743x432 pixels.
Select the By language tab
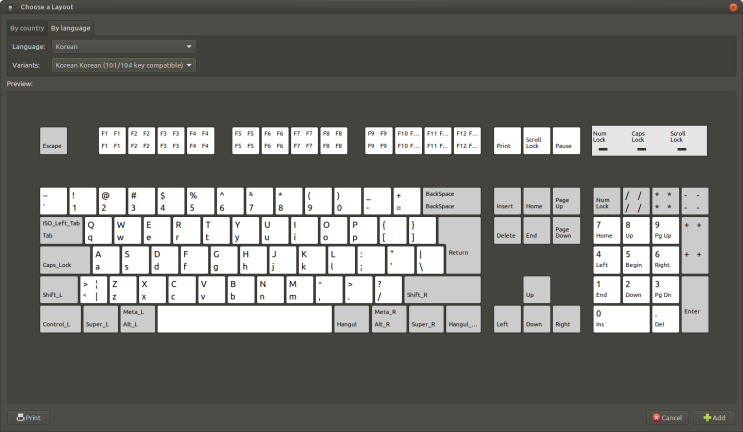[x=71, y=28]
